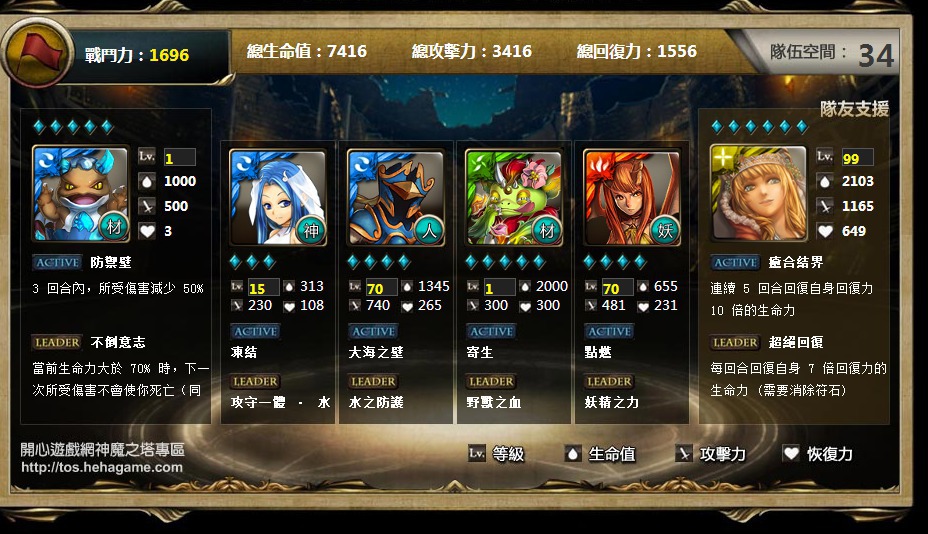This screenshot has height=534, width=928.
Task: Click the LEADER label for 不倒意志 skill
Action: pyautogui.click(x=57, y=342)
